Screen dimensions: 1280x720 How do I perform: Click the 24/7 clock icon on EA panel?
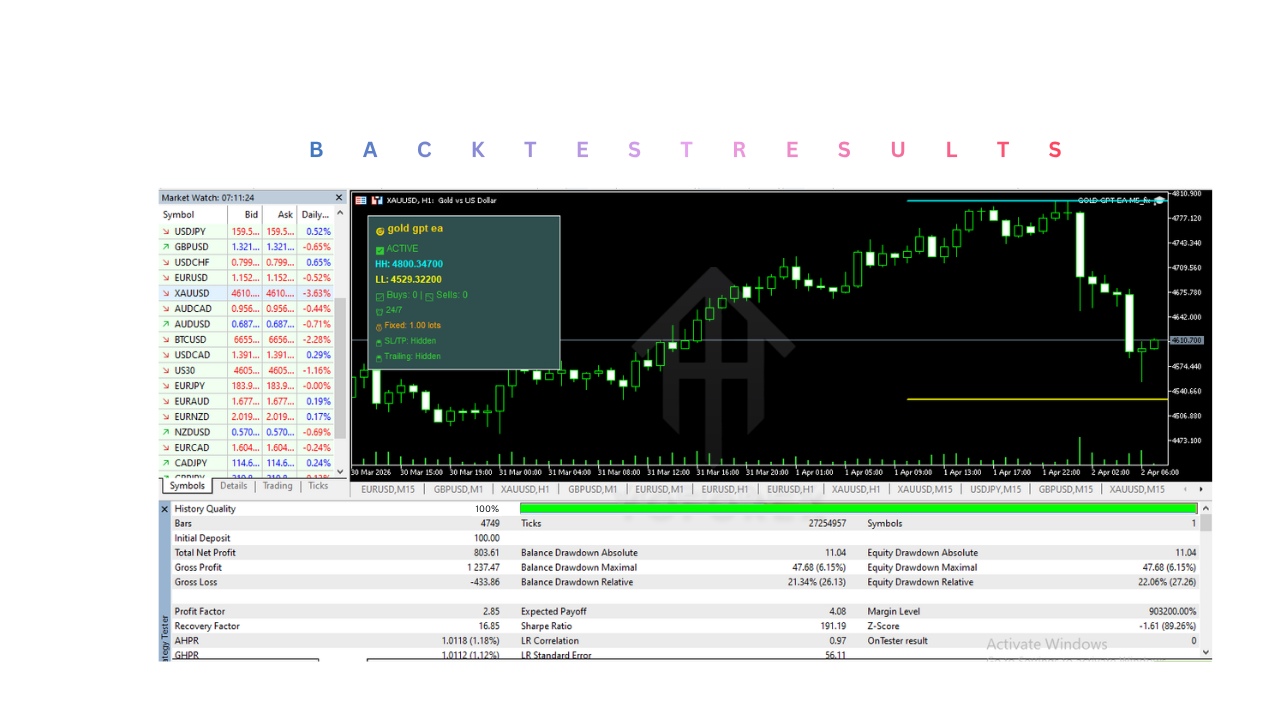(379, 310)
